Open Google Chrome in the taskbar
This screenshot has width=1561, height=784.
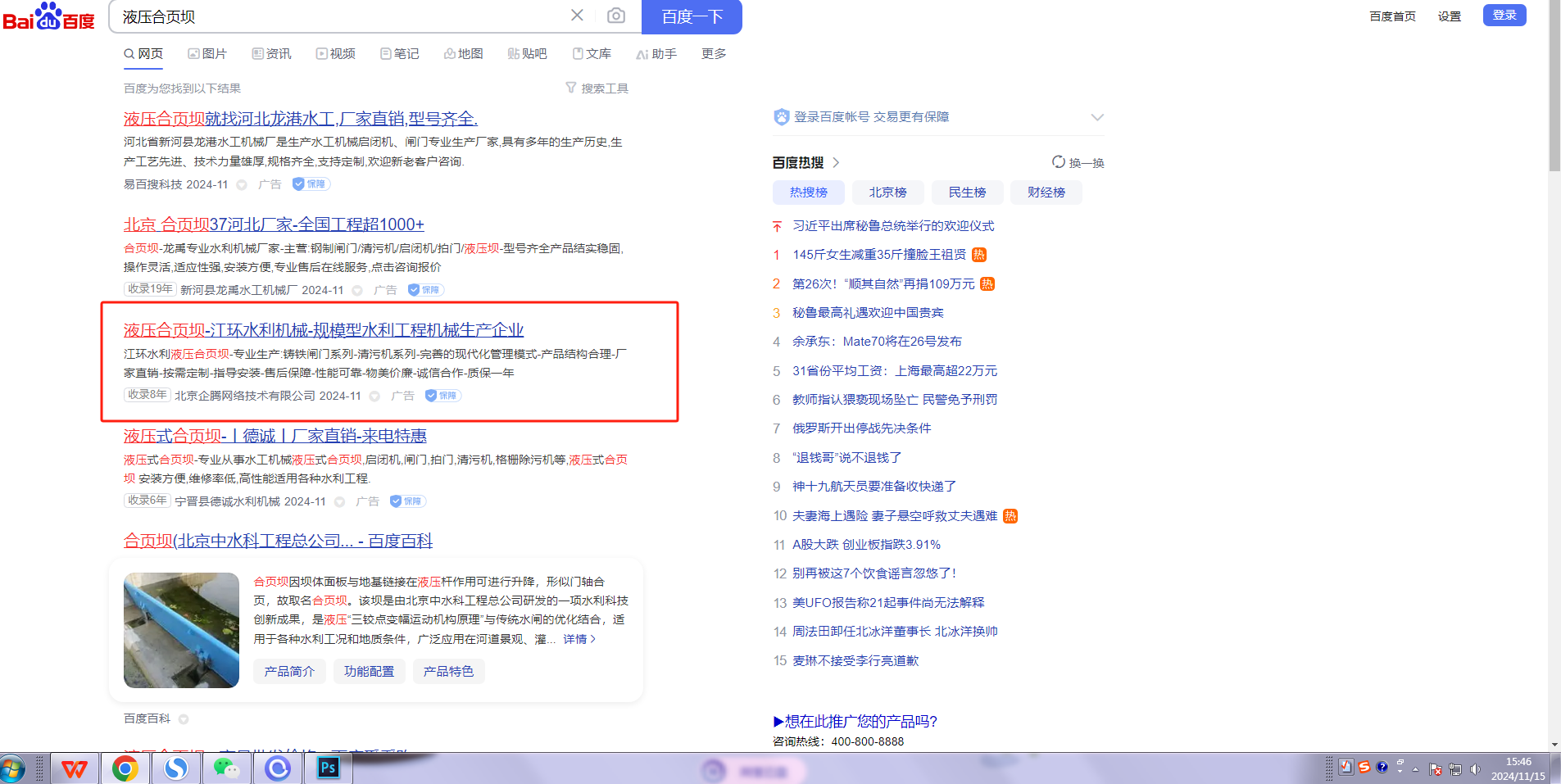click(x=125, y=768)
